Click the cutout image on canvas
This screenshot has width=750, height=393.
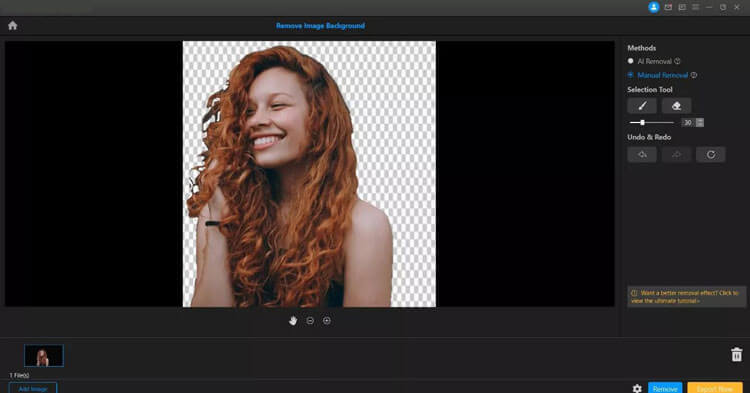309,174
